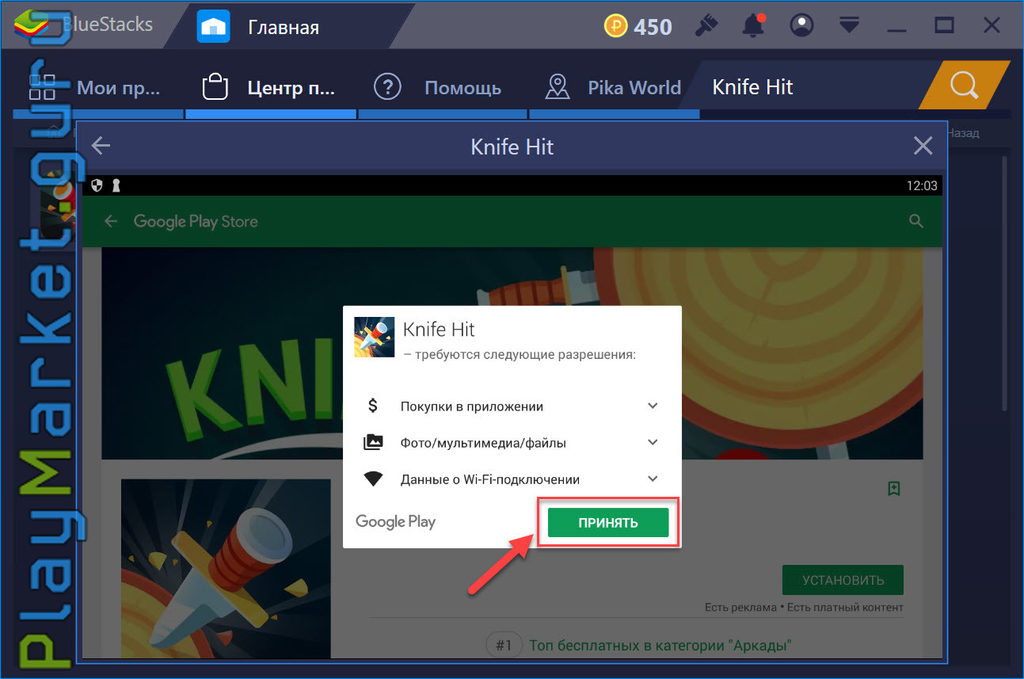Switch to the Главная home tab

point(283,27)
